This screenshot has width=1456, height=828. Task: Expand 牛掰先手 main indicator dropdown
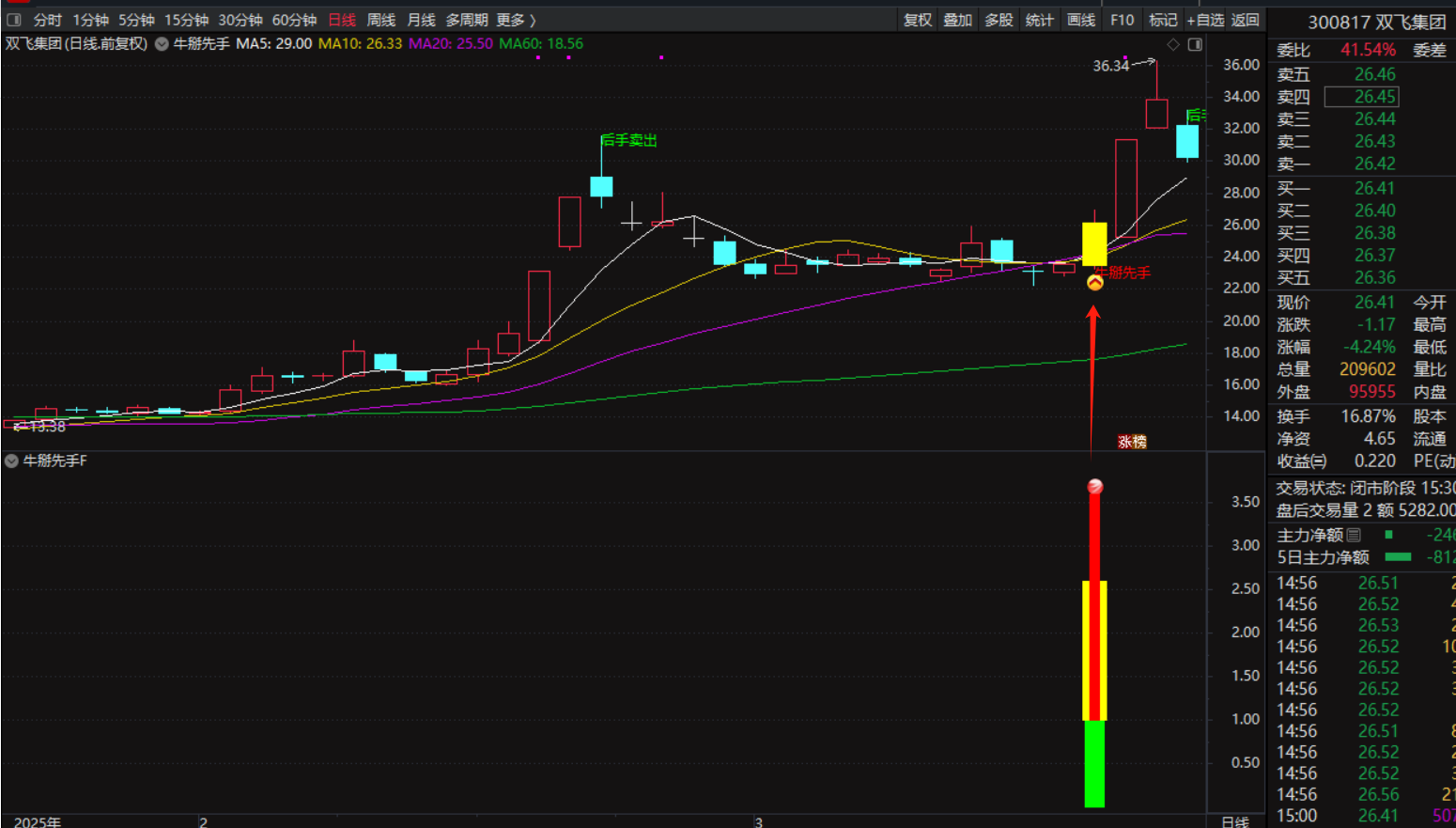(x=162, y=44)
